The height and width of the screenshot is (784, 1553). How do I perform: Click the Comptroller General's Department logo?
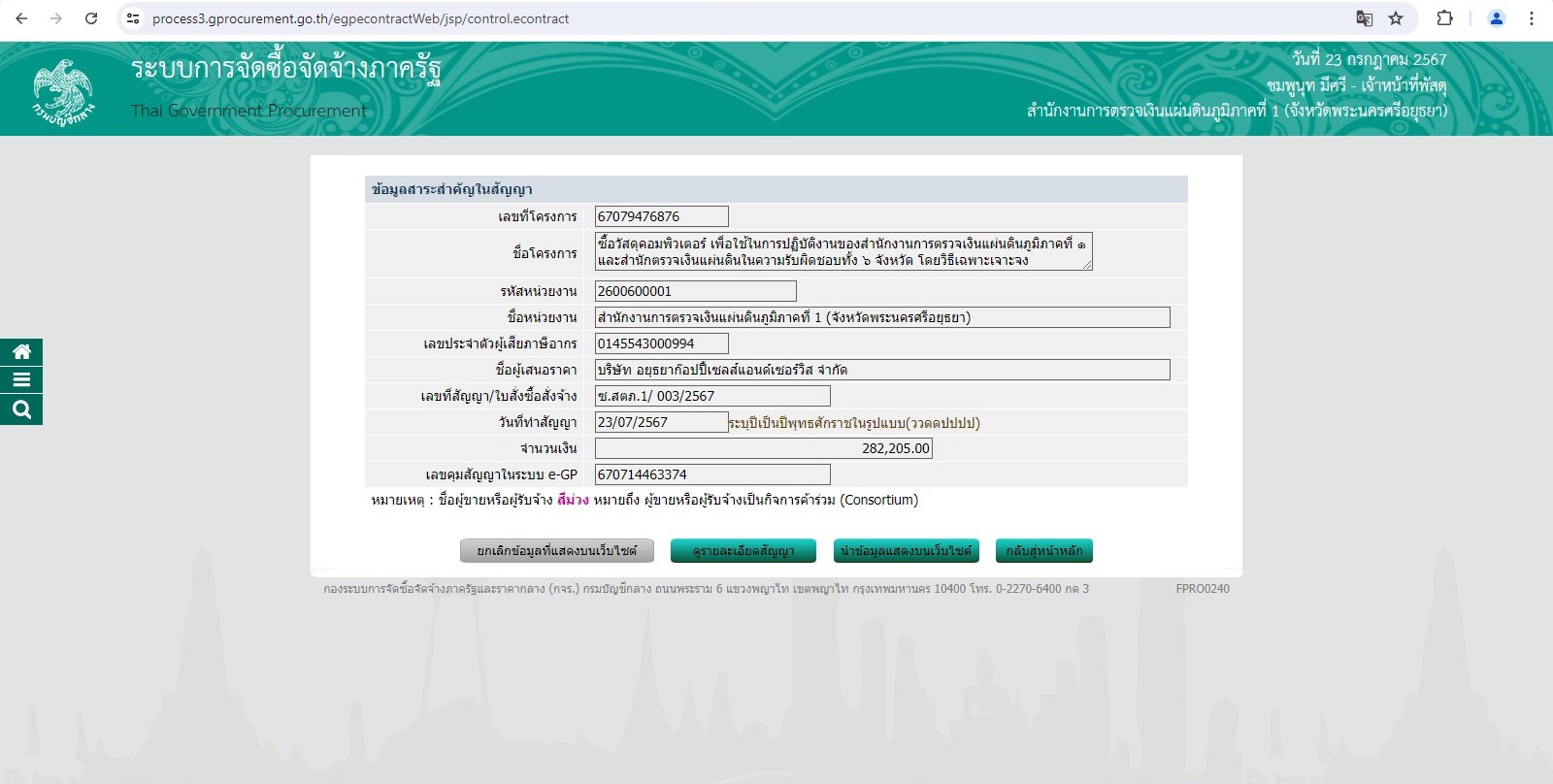point(64,90)
